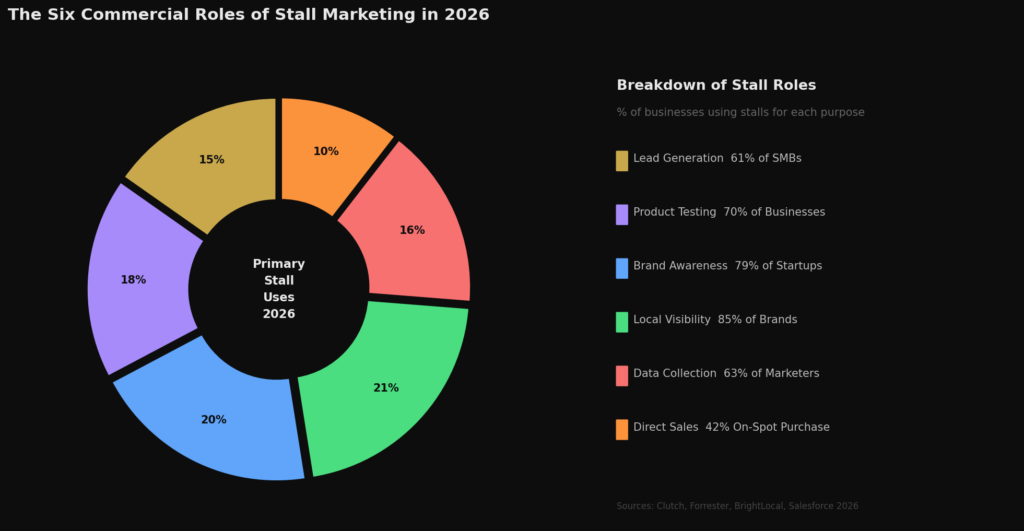The height and width of the screenshot is (531, 1024).
Task: Click the 'Brand Awareness 79% of Startups' label
Action: pyautogui.click(x=728, y=266)
